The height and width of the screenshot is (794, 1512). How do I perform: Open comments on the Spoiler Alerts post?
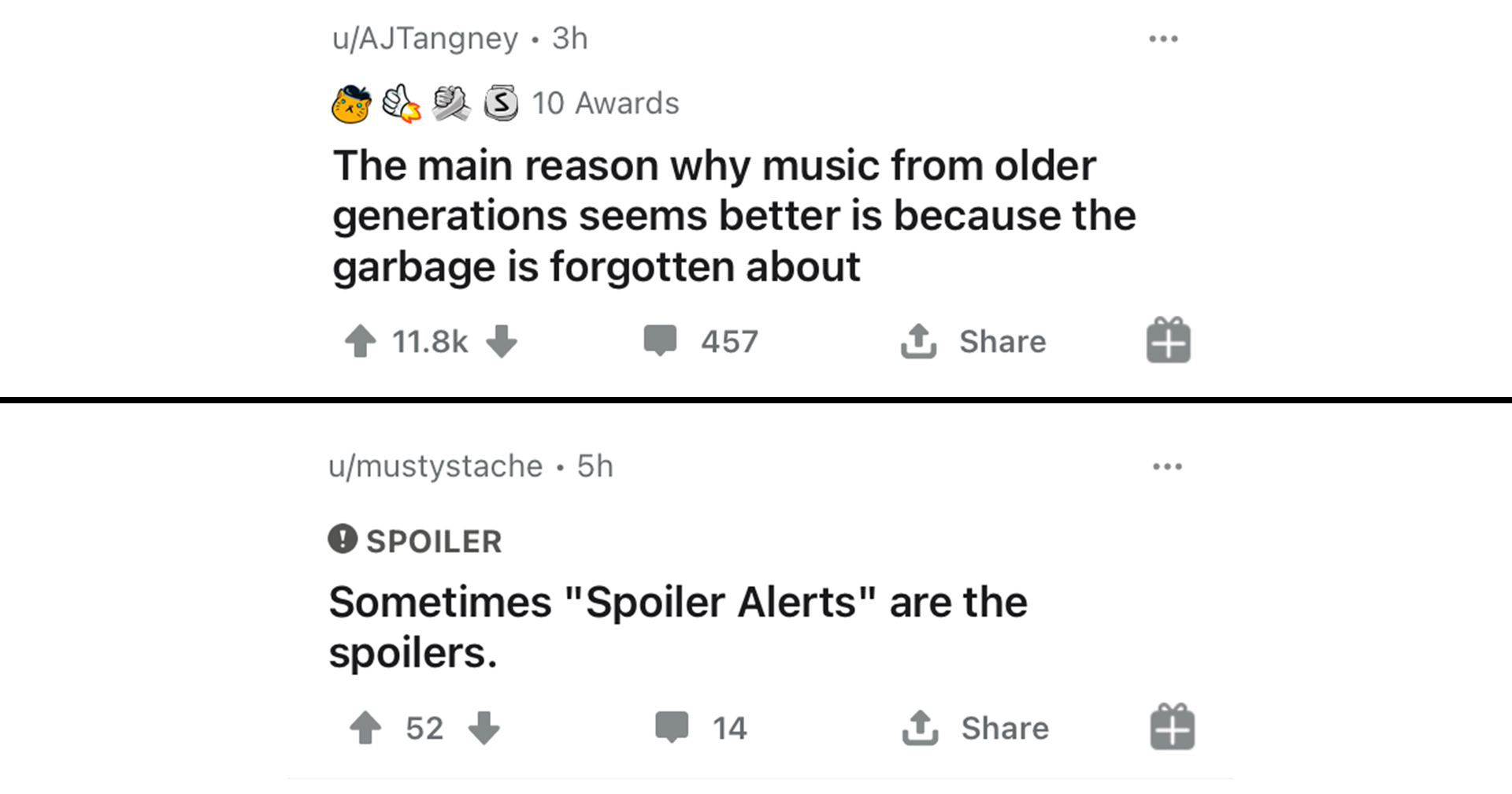click(672, 727)
